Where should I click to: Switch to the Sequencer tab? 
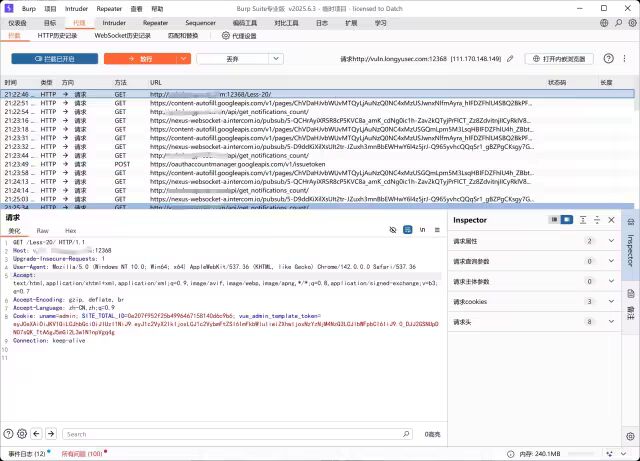(200, 23)
